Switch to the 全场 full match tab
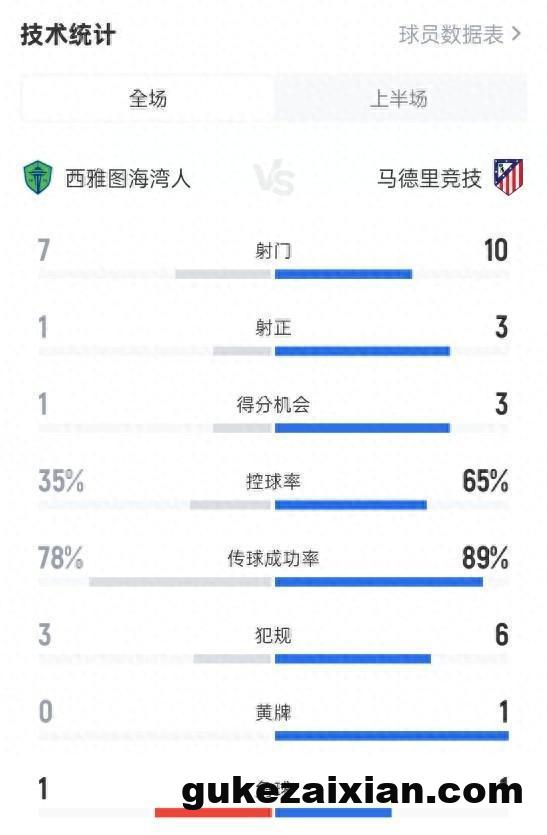Image resolution: width=547 pixels, height=835 pixels. (x=148, y=99)
